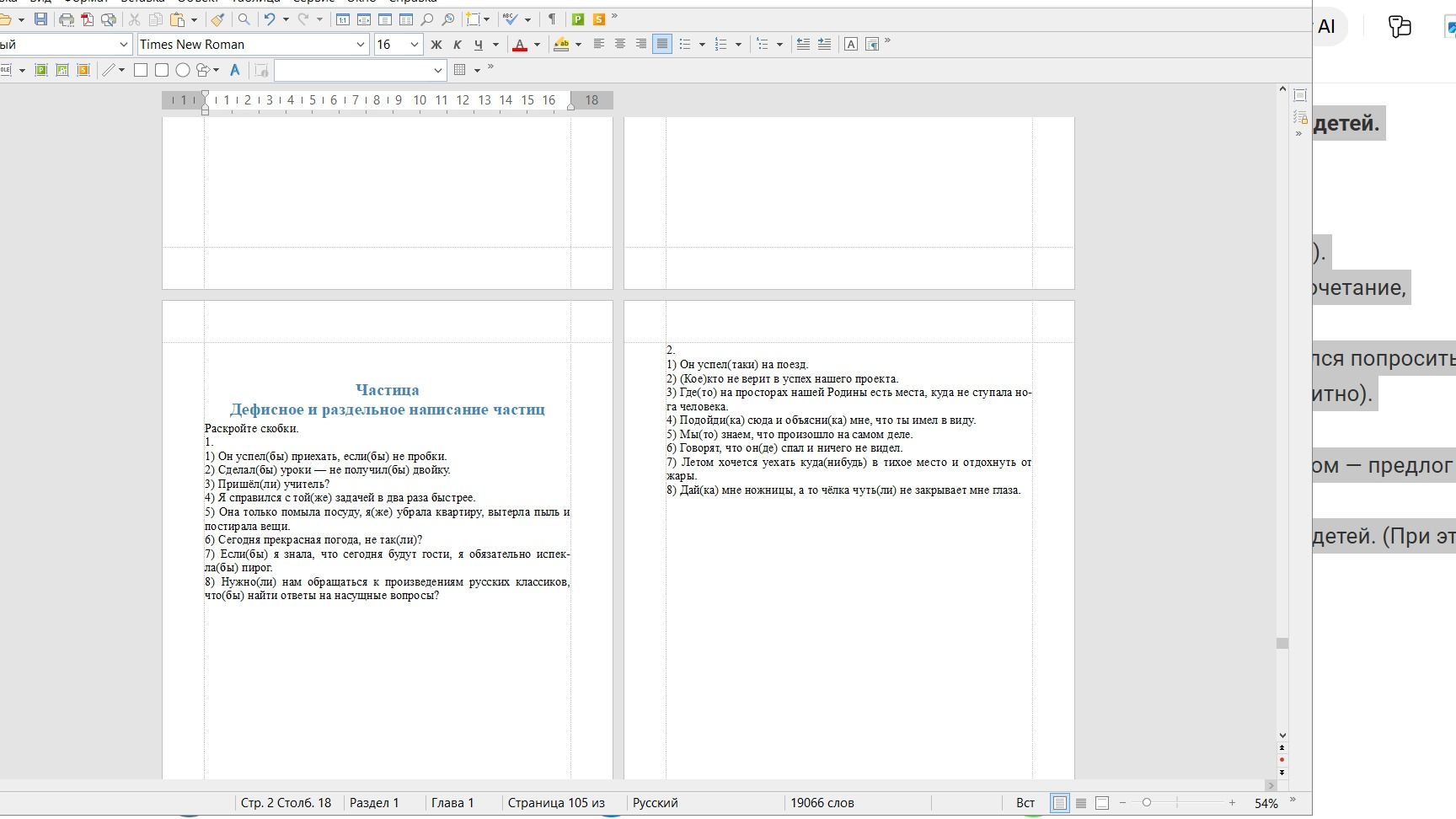The image size is (1456, 819).
Task: Jump to previous page with double up arrow
Action: pyautogui.click(x=1282, y=747)
